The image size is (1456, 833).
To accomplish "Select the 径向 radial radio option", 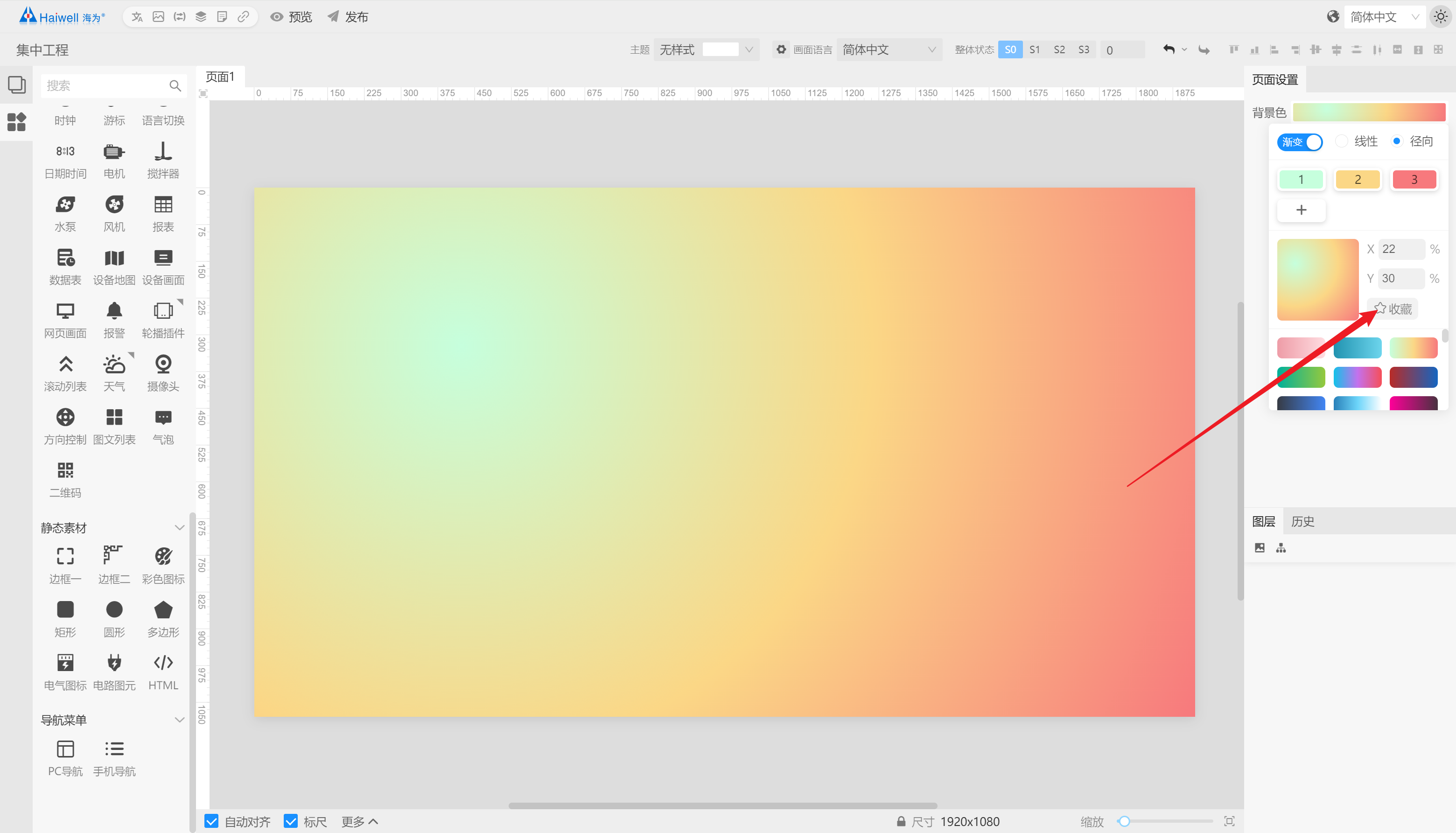I will click(x=1397, y=141).
